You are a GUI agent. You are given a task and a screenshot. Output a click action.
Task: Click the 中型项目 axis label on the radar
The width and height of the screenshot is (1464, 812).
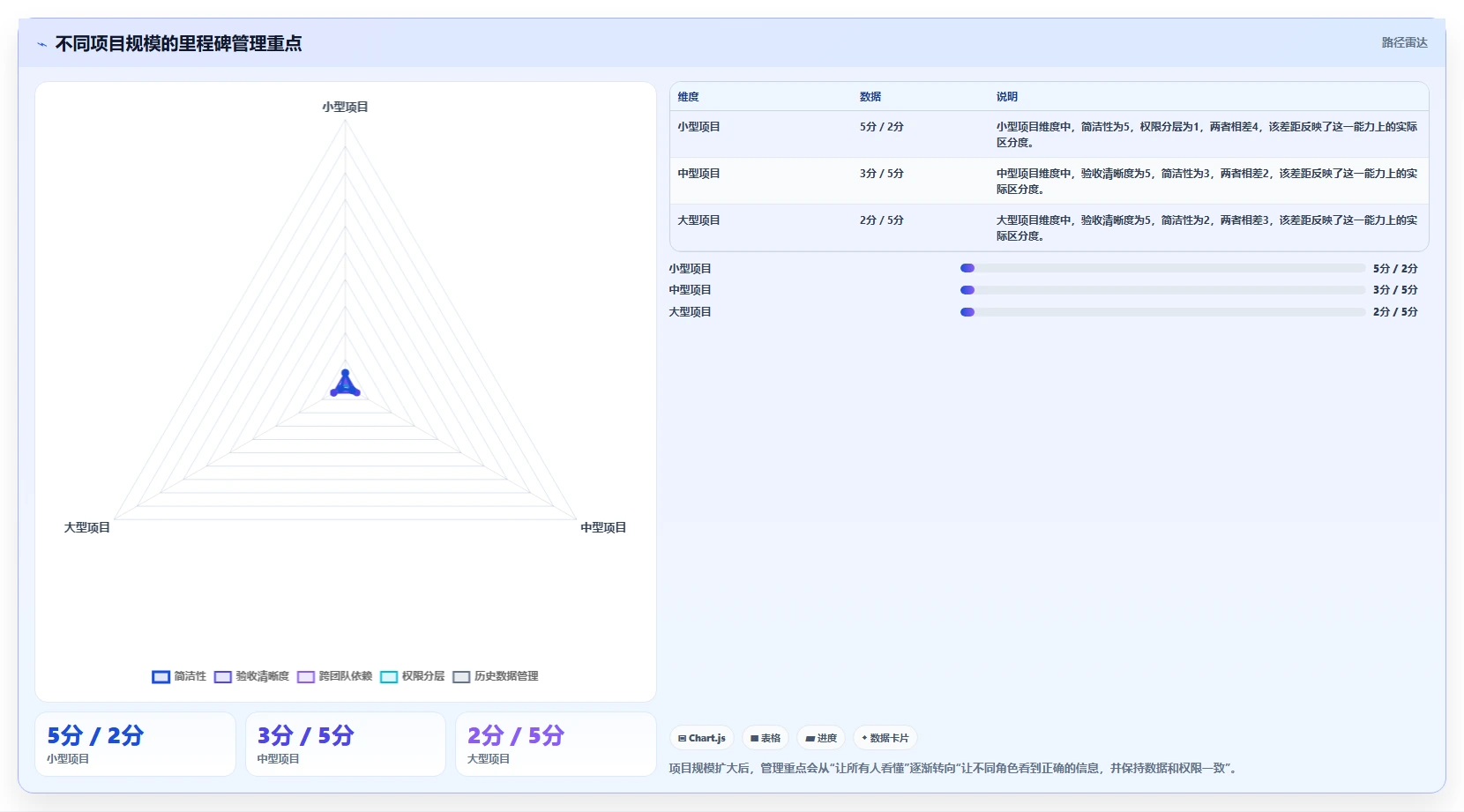(603, 527)
